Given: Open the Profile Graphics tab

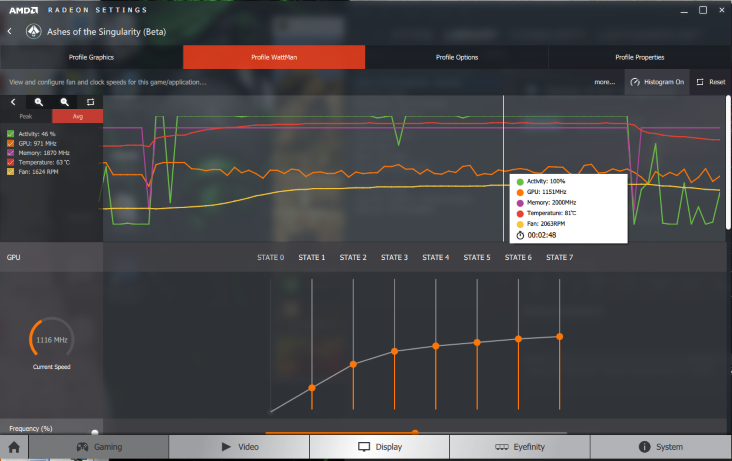Looking at the screenshot, I should [x=91, y=57].
